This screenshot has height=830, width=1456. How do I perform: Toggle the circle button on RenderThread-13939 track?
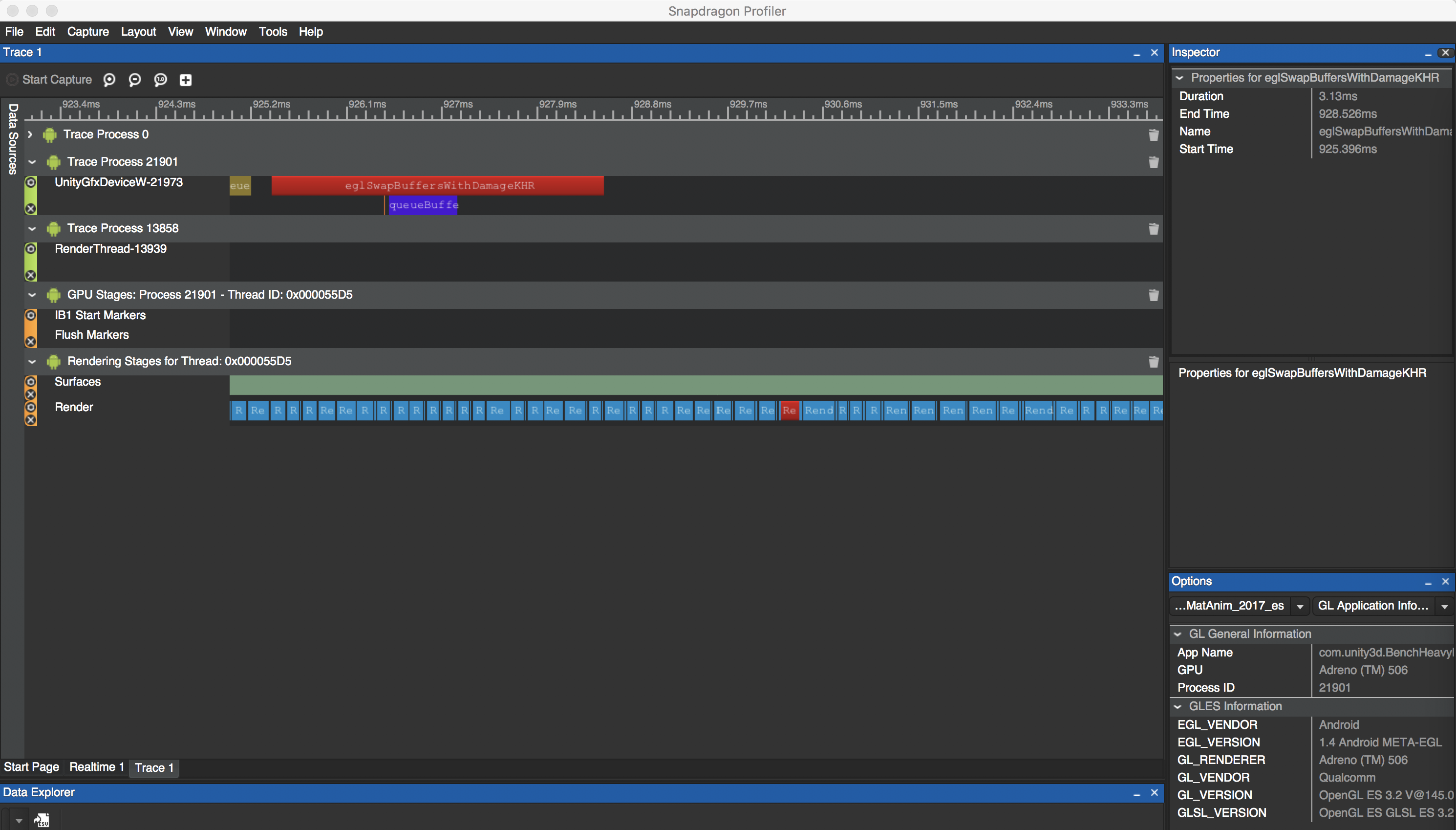31,249
